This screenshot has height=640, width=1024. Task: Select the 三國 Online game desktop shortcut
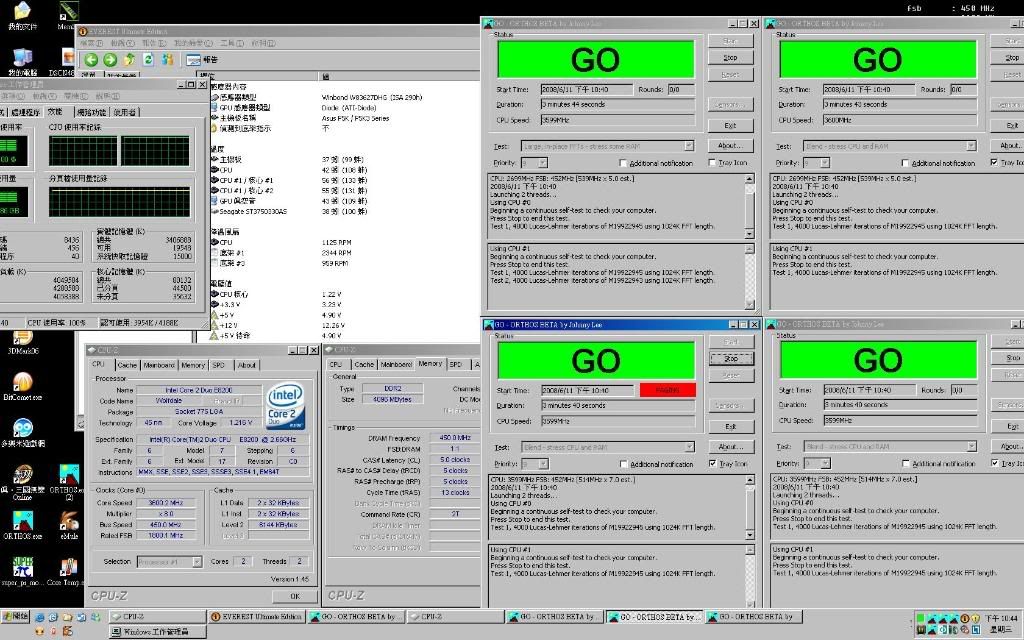[24, 483]
